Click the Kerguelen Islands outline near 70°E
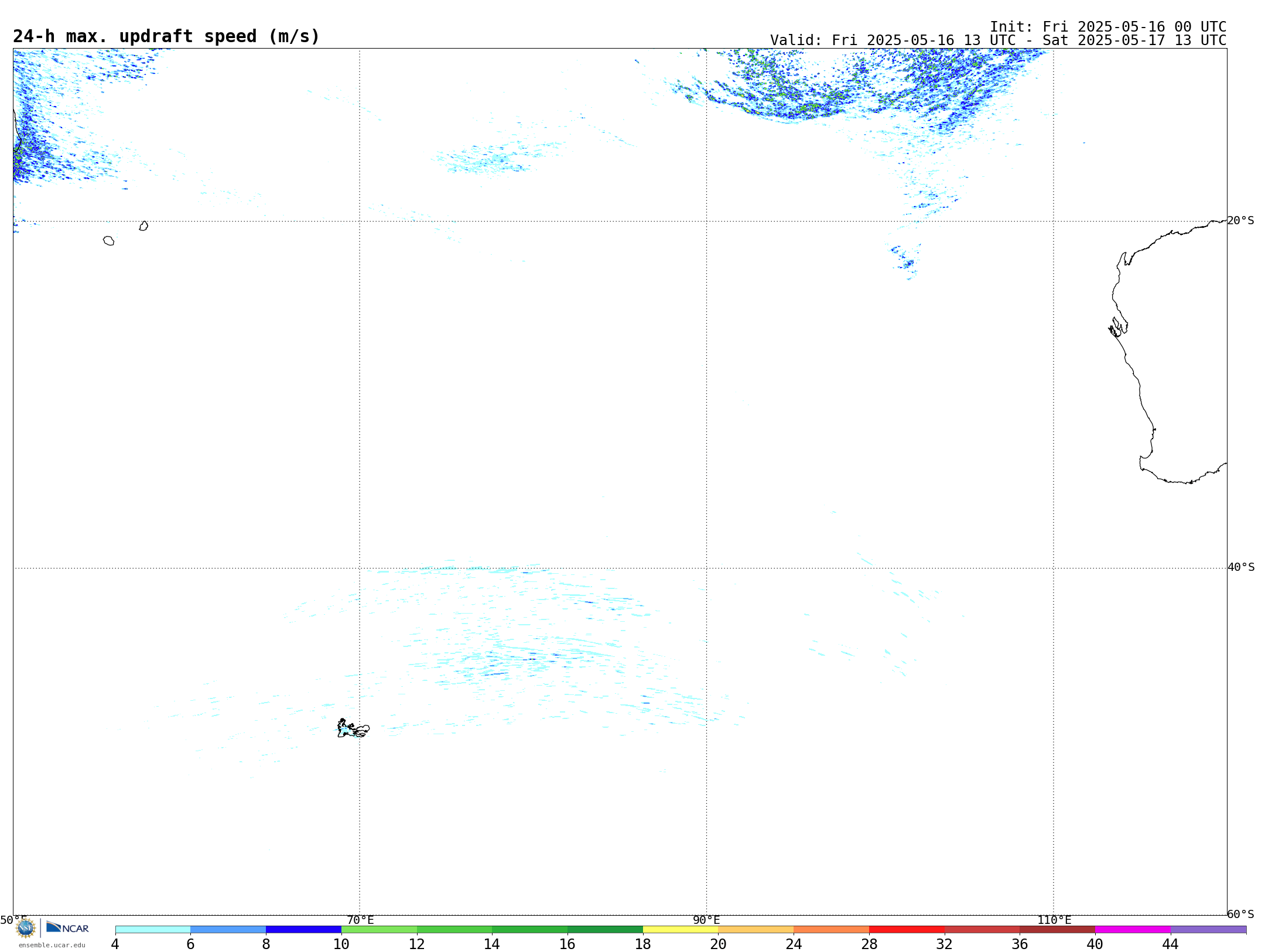1265x952 pixels. click(353, 728)
